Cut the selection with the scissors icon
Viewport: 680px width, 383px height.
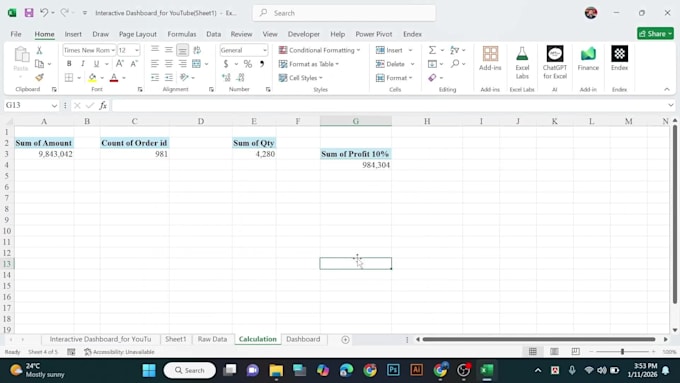point(39,50)
